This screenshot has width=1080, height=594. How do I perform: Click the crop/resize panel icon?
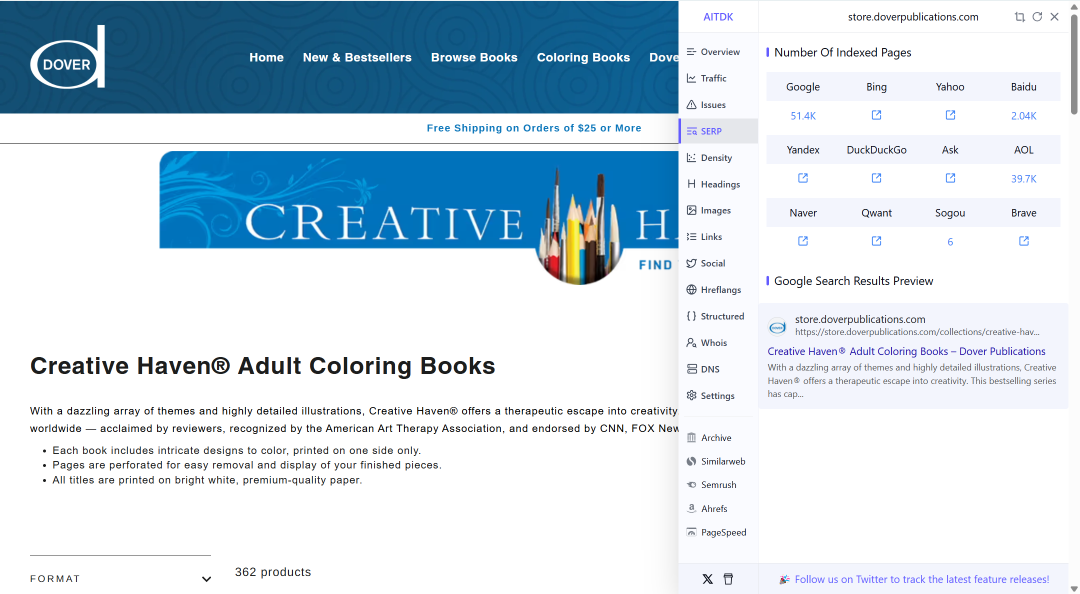pos(1019,17)
